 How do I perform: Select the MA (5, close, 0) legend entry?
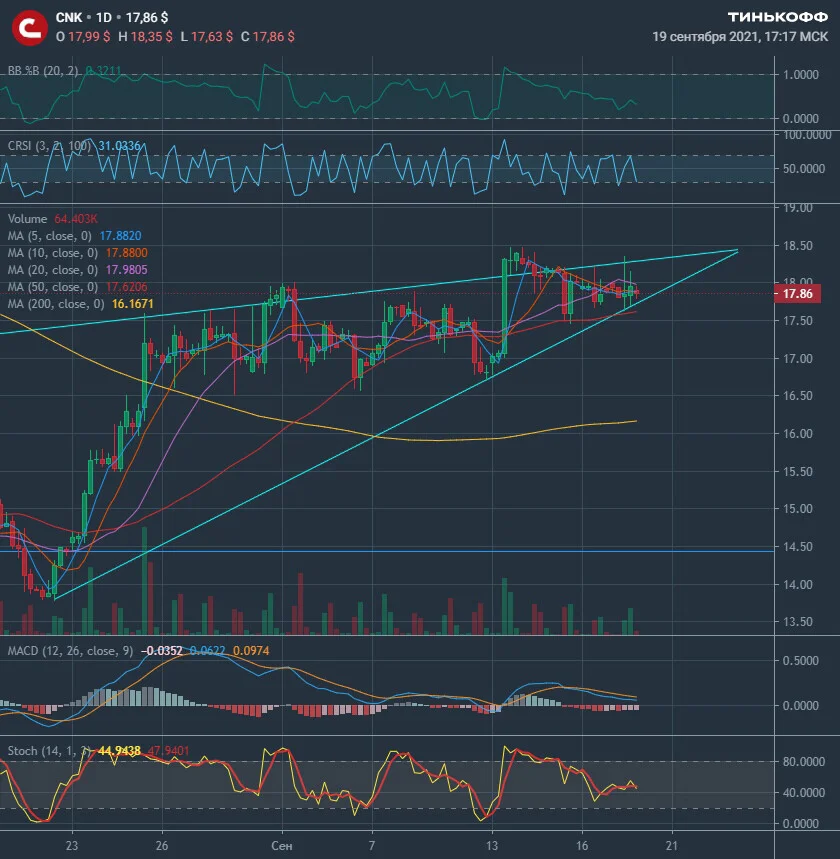click(x=49, y=236)
